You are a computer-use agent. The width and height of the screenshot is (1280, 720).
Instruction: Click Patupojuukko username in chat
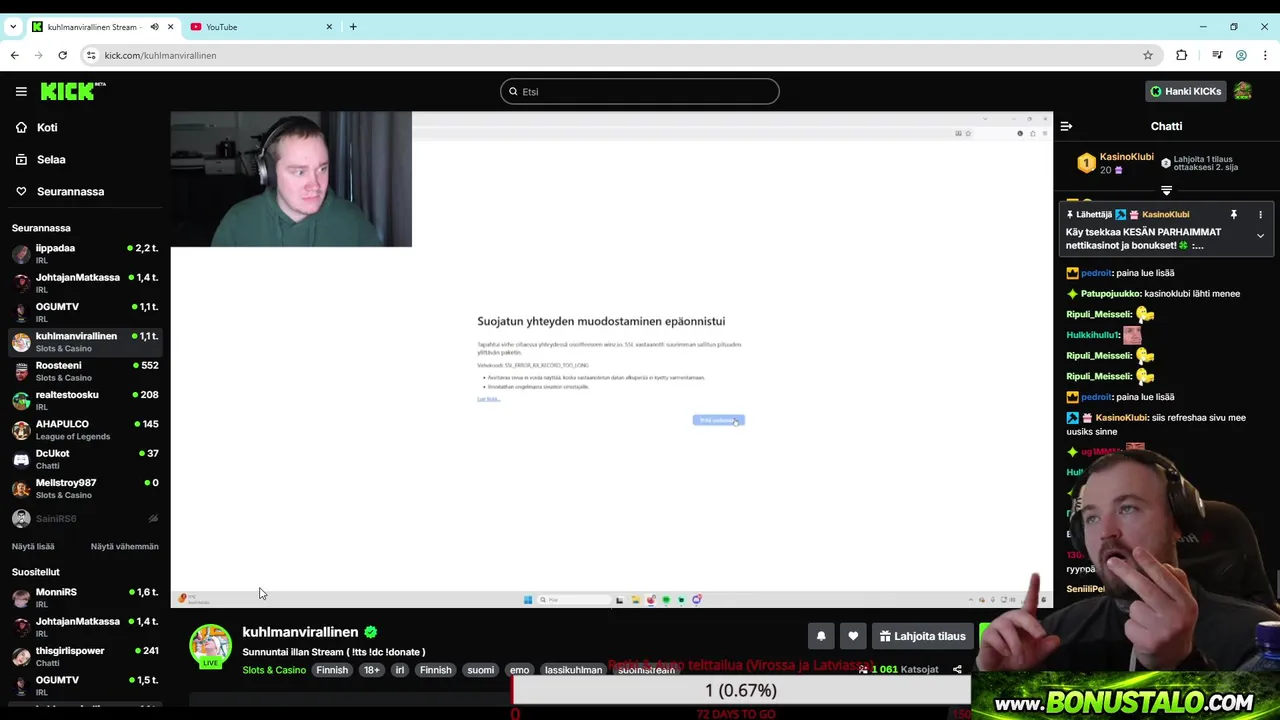coord(1110,294)
